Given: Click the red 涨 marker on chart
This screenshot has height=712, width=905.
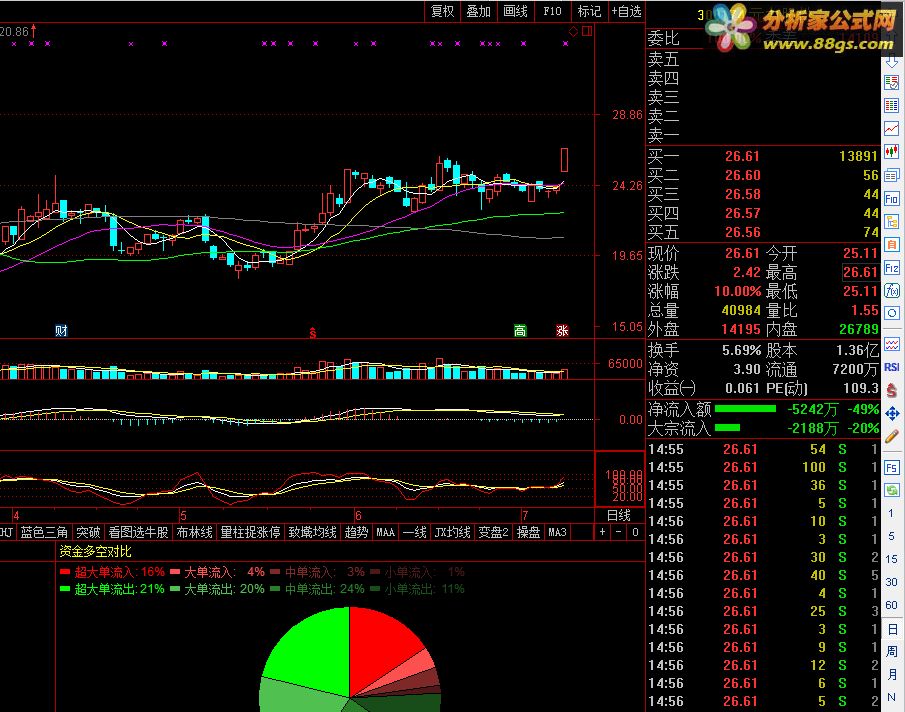Looking at the screenshot, I should (x=562, y=331).
